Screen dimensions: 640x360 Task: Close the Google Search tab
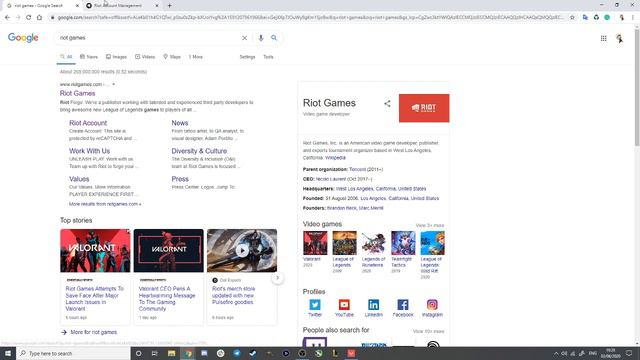point(77,6)
